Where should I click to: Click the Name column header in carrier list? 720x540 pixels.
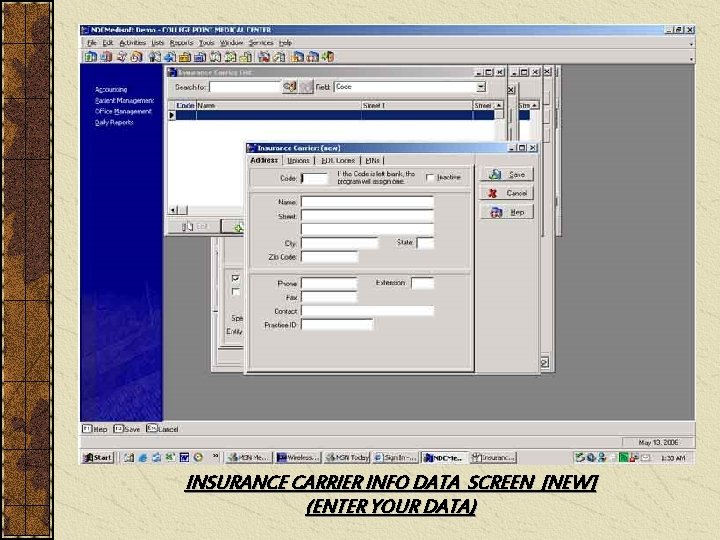279,106
